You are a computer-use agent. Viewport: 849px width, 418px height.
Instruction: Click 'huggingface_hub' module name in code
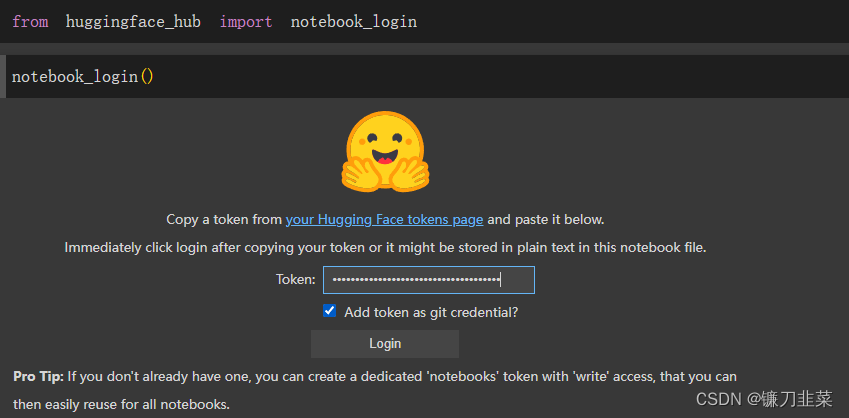(x=133, y=22)
